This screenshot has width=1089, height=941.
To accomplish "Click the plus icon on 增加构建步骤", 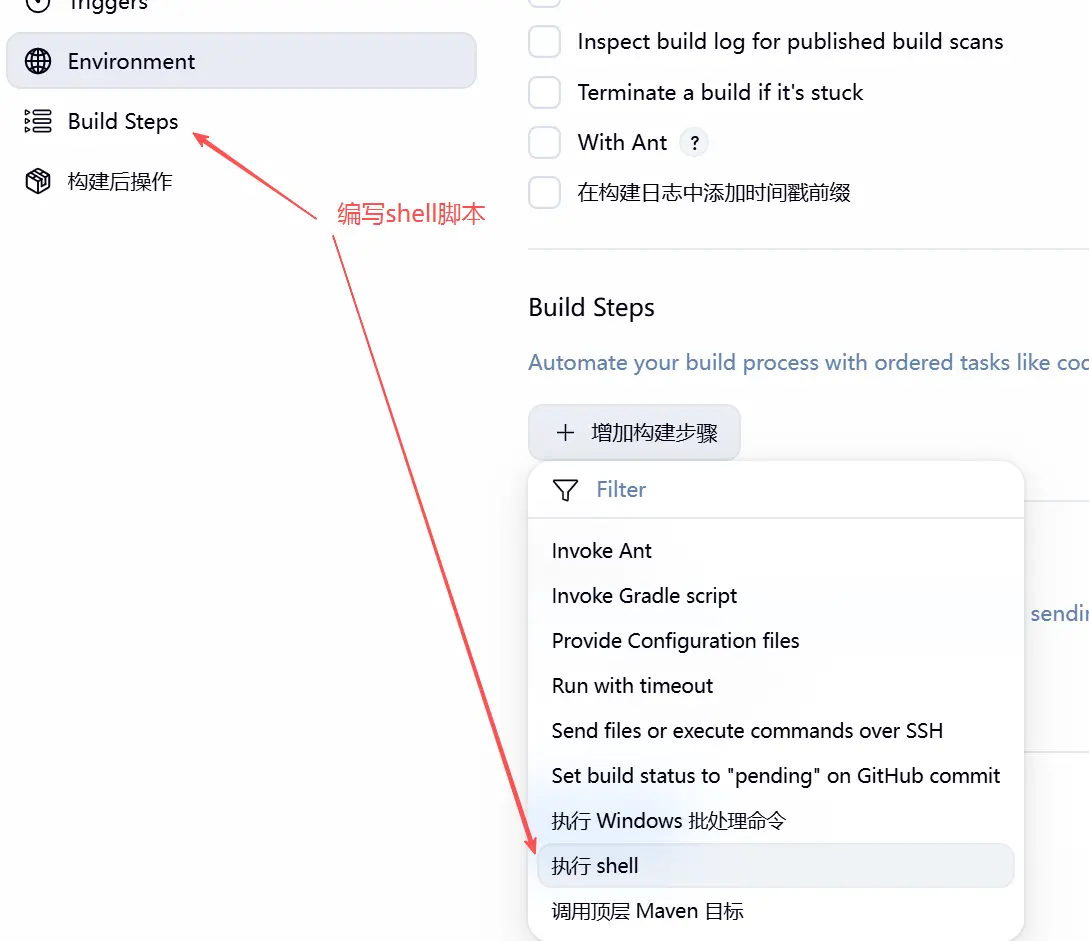I will (x=566, y=433).
